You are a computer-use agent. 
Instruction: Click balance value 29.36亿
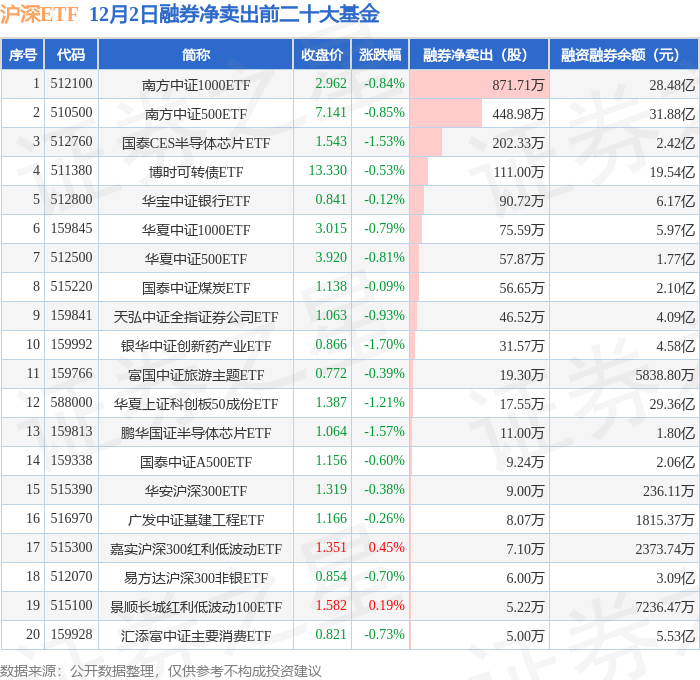click(x=672, y=404)
